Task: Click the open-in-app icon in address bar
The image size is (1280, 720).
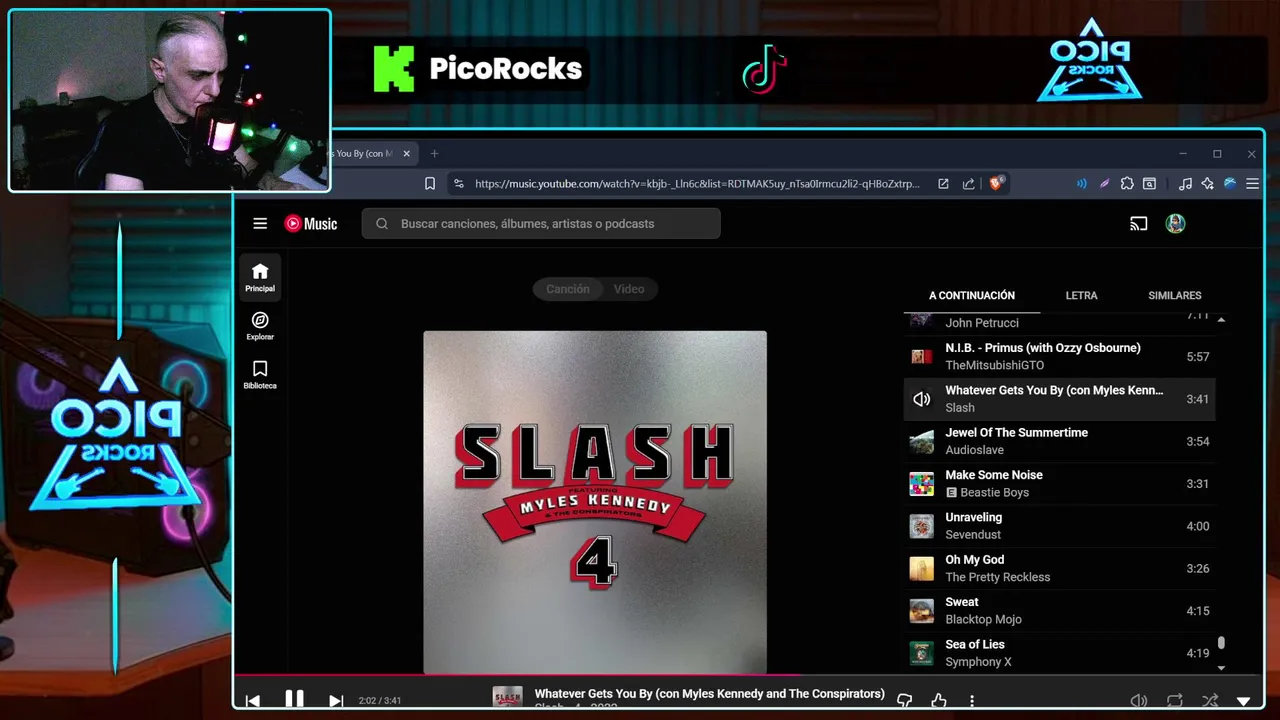Action: (x=943, y=184)
